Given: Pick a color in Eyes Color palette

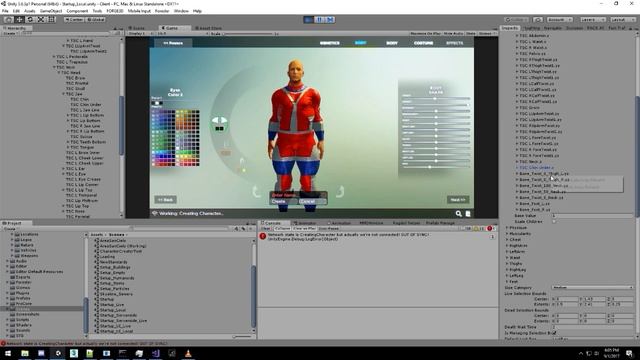Looking at the screenshot, I should click(x=176, y=138).
